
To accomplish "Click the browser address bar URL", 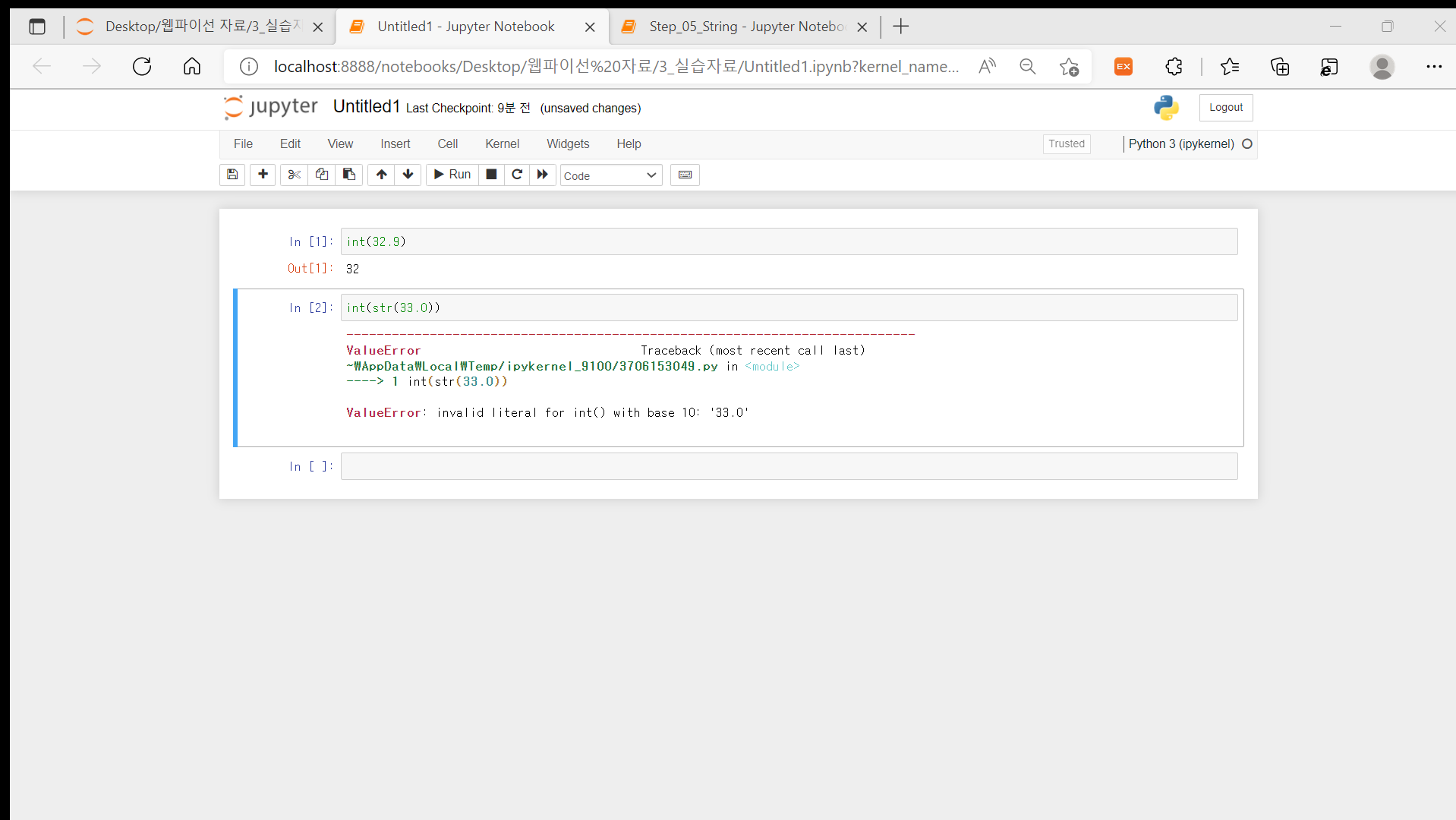I will tap(616, 67).
